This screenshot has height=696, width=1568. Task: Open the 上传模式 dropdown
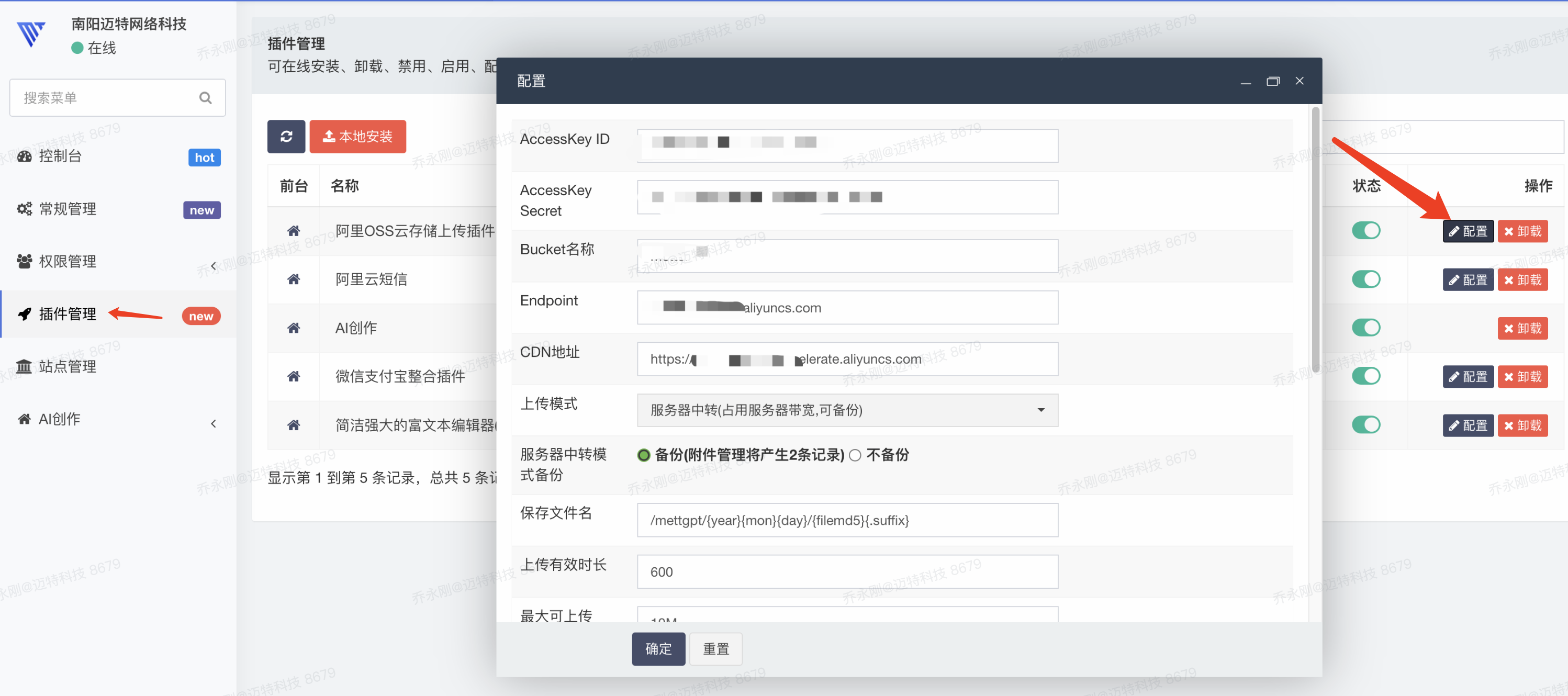[x=847, y=410]
